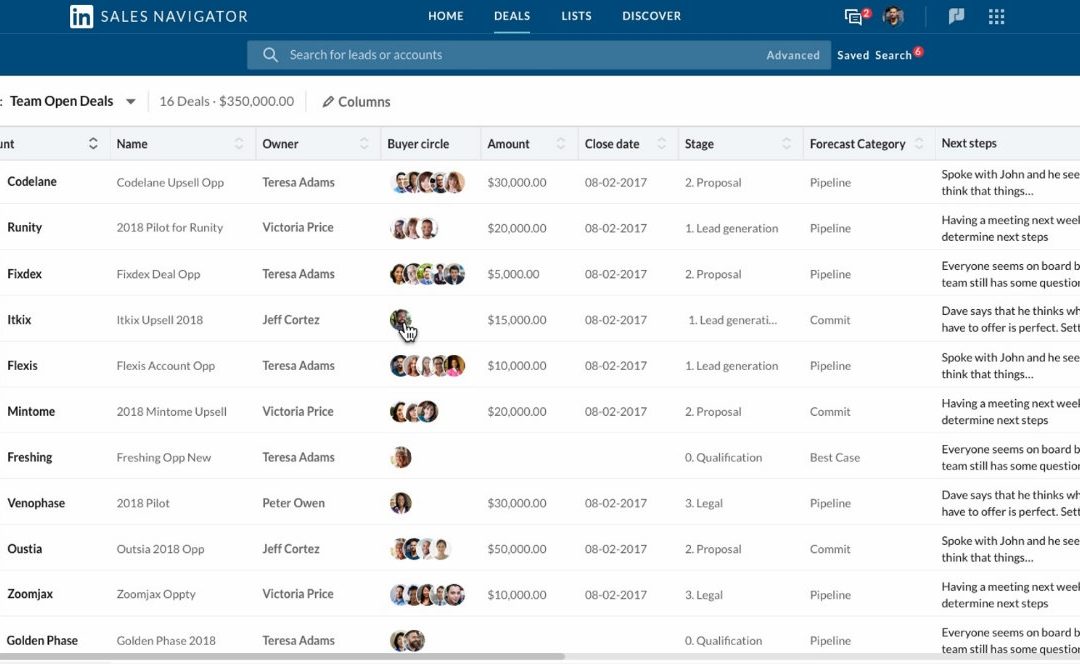Image resolution: width=1080 pixels, height=664 pixels.
Task: Open the apps grid icon
Action: coord(996,17)
